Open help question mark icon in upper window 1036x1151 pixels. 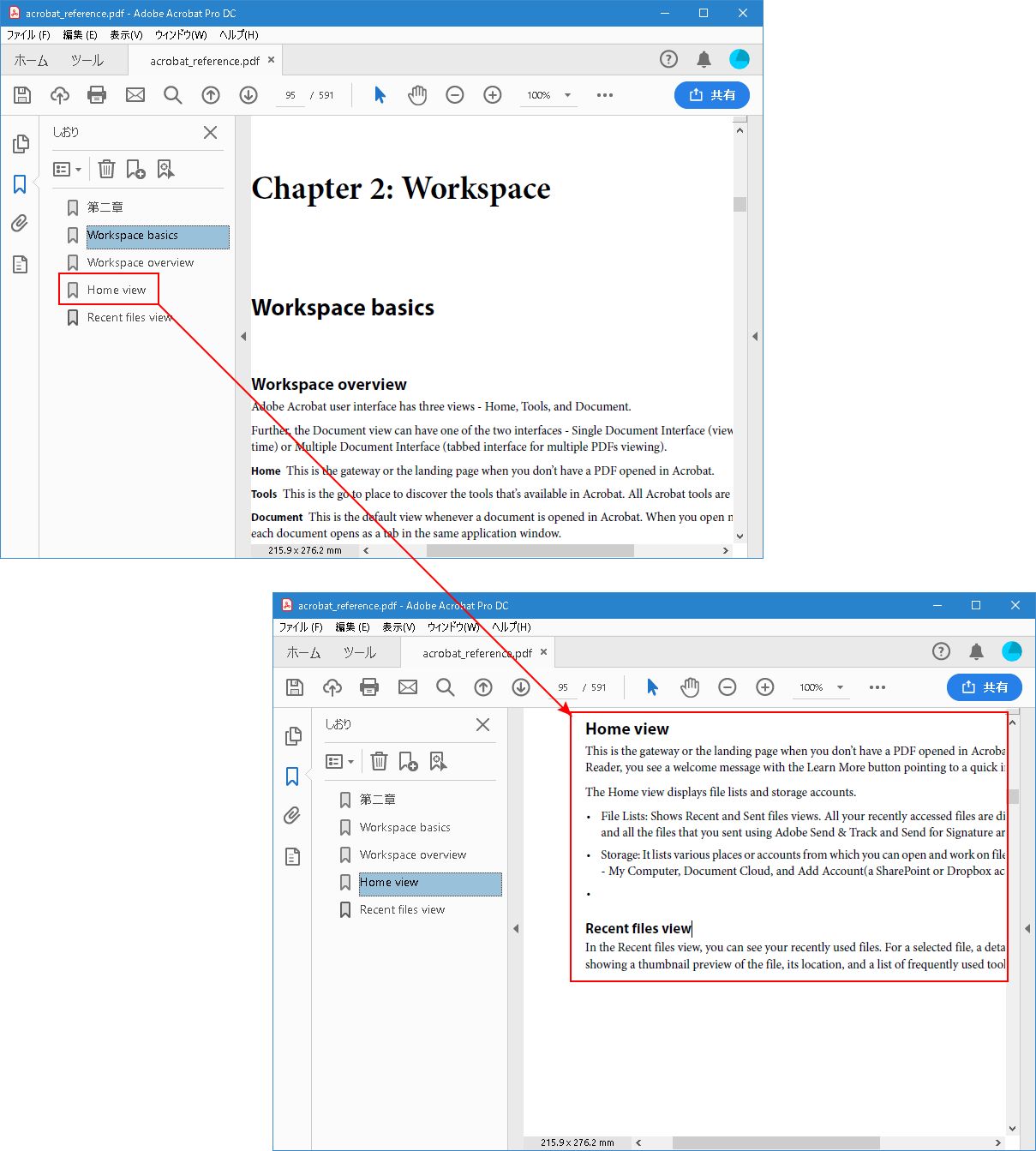pos(668,59)
